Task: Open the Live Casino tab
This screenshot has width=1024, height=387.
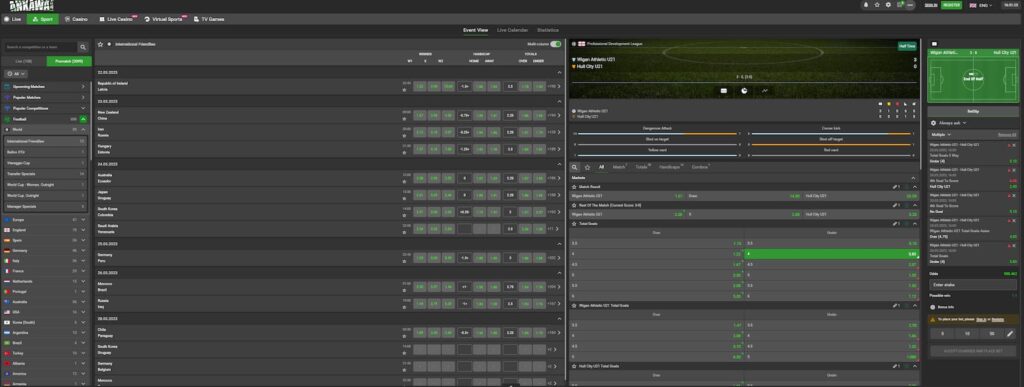Action: click(x=118, y=19)
